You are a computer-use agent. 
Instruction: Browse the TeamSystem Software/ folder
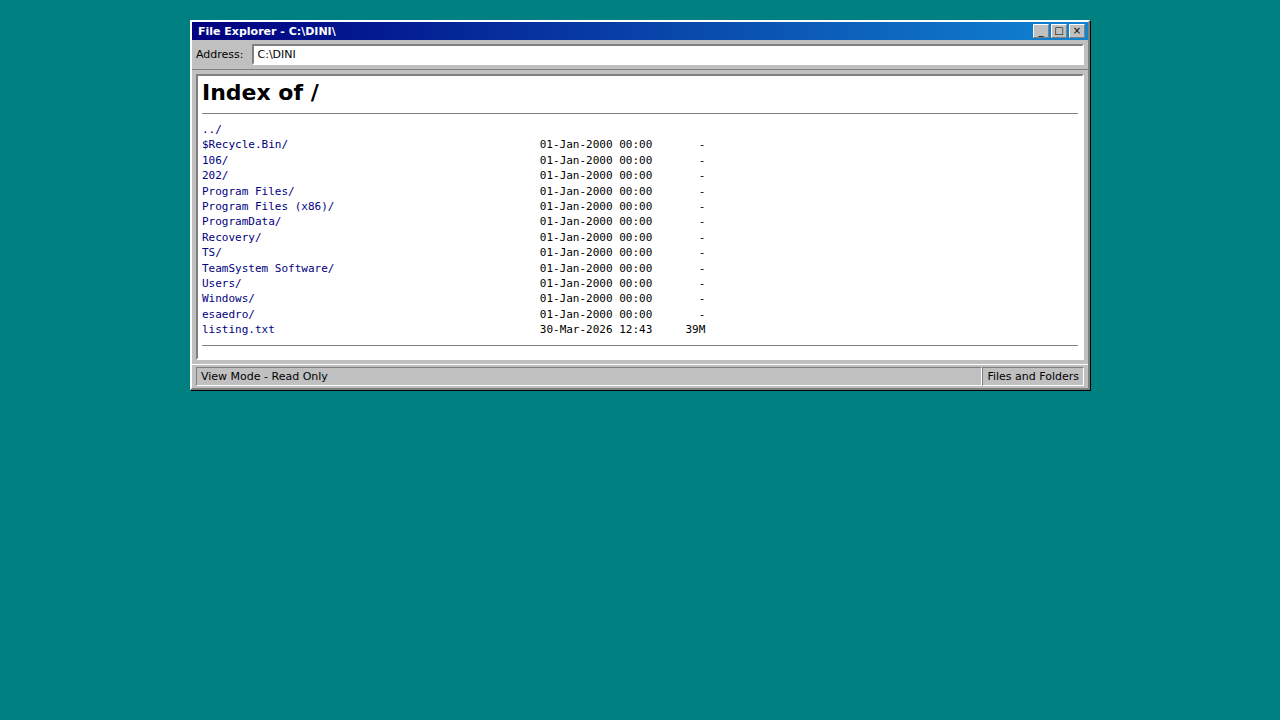point(267,268)
